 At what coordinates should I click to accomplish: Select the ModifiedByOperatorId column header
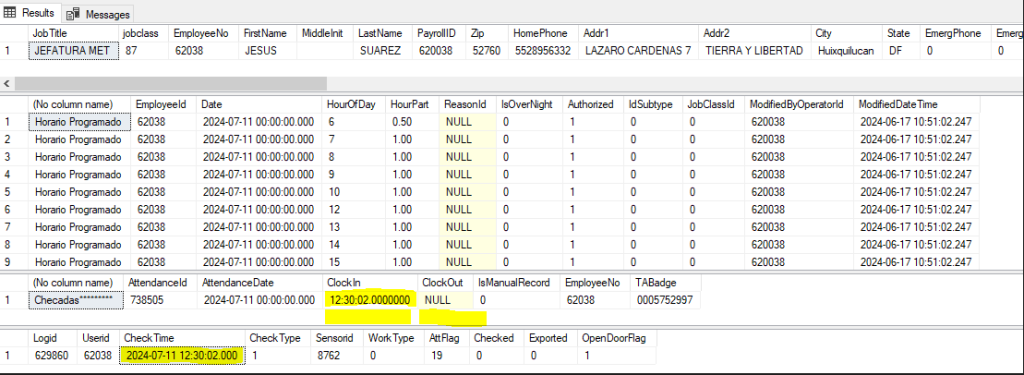[799, 105]
